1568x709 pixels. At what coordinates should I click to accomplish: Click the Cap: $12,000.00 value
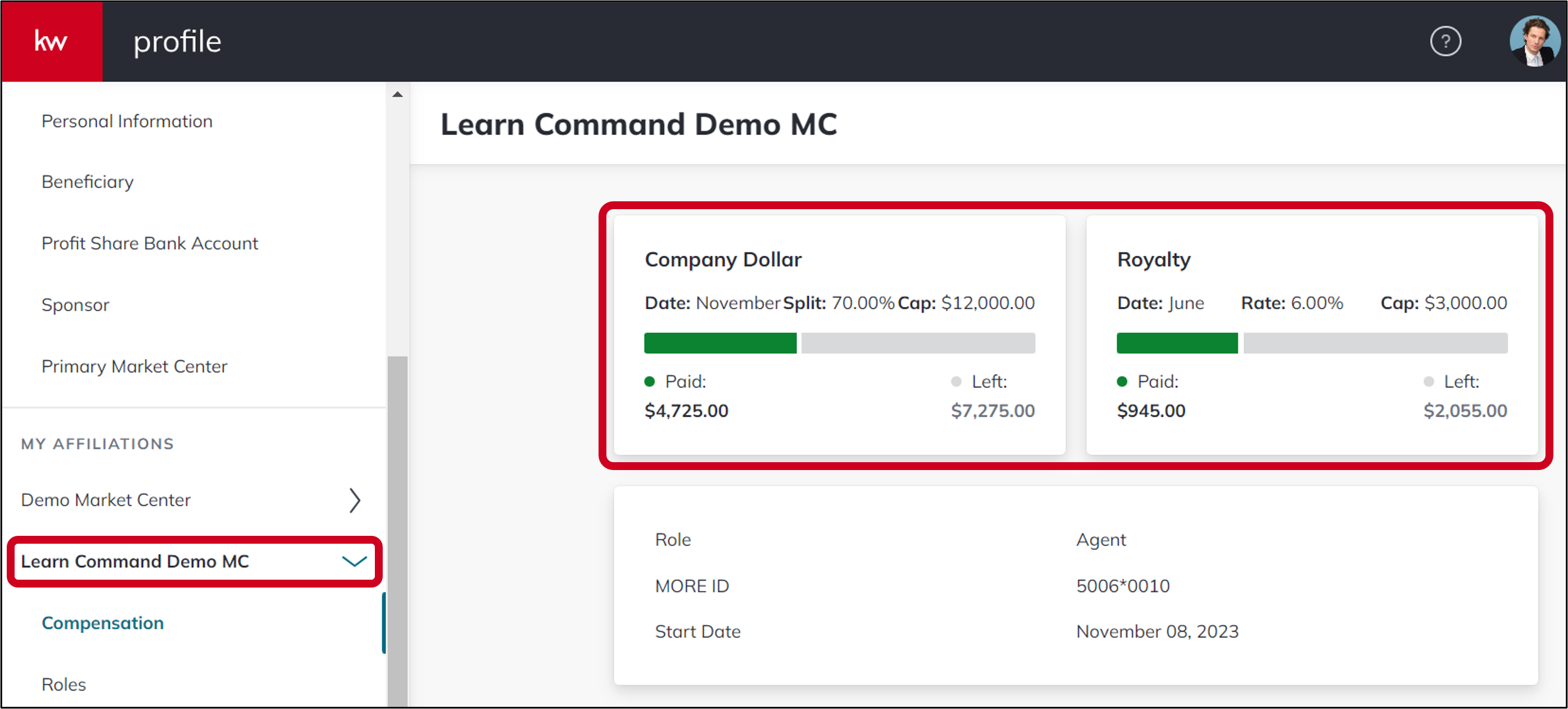point(967,302)
